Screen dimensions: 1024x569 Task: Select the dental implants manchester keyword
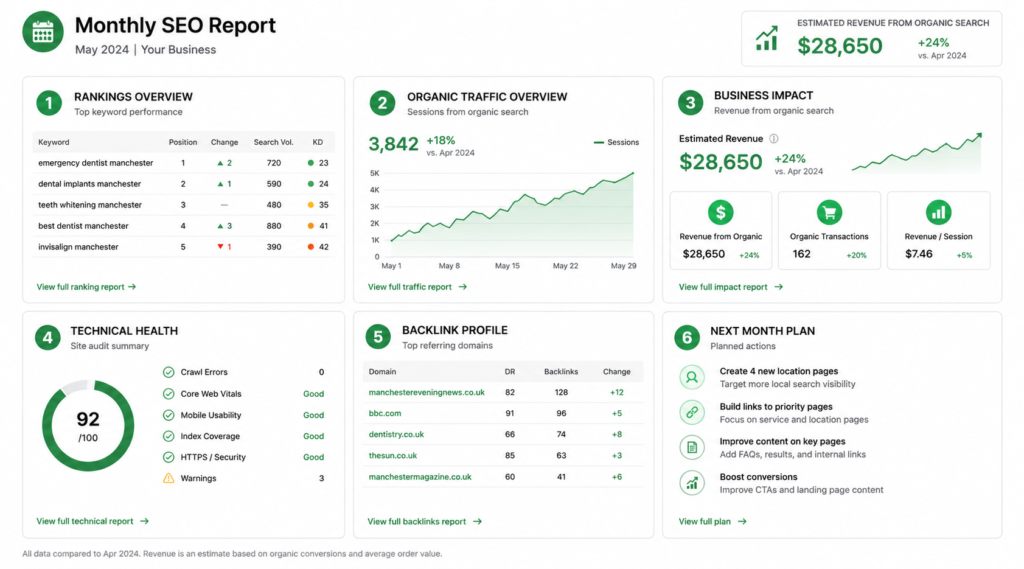click(89, 184)
